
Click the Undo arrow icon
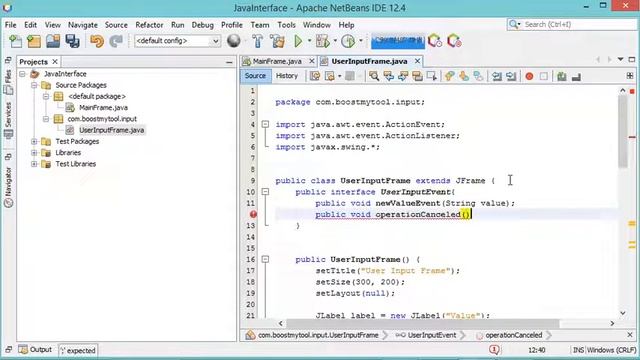97,41
